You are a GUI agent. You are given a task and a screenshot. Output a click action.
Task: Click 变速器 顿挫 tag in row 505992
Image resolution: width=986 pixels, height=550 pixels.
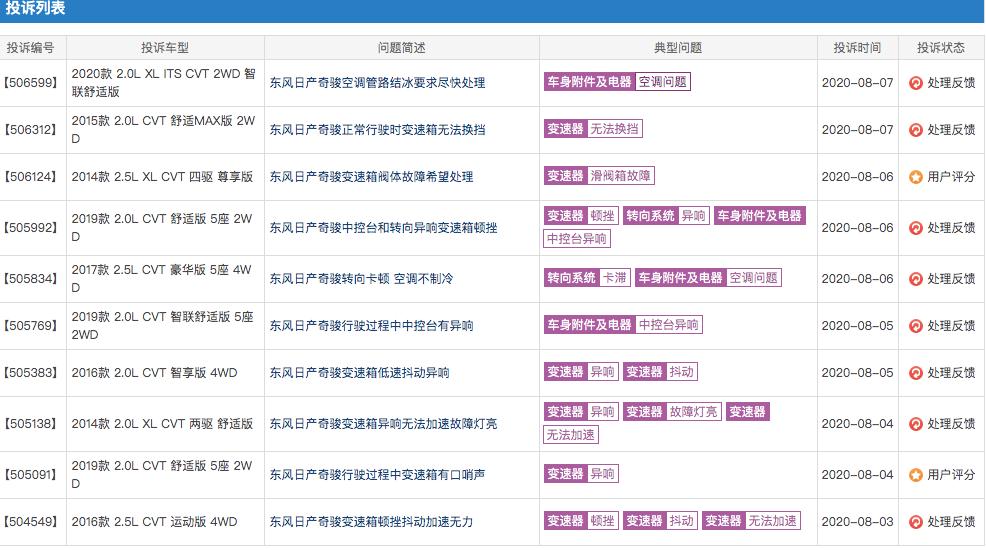point(581,216)
